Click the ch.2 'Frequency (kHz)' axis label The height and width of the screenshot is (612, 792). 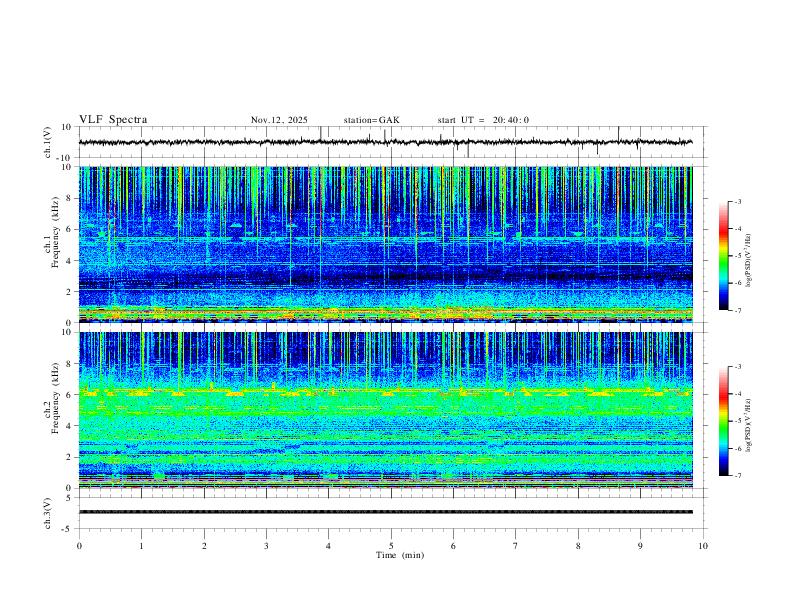pyautogui.click(x=55, y=398)
